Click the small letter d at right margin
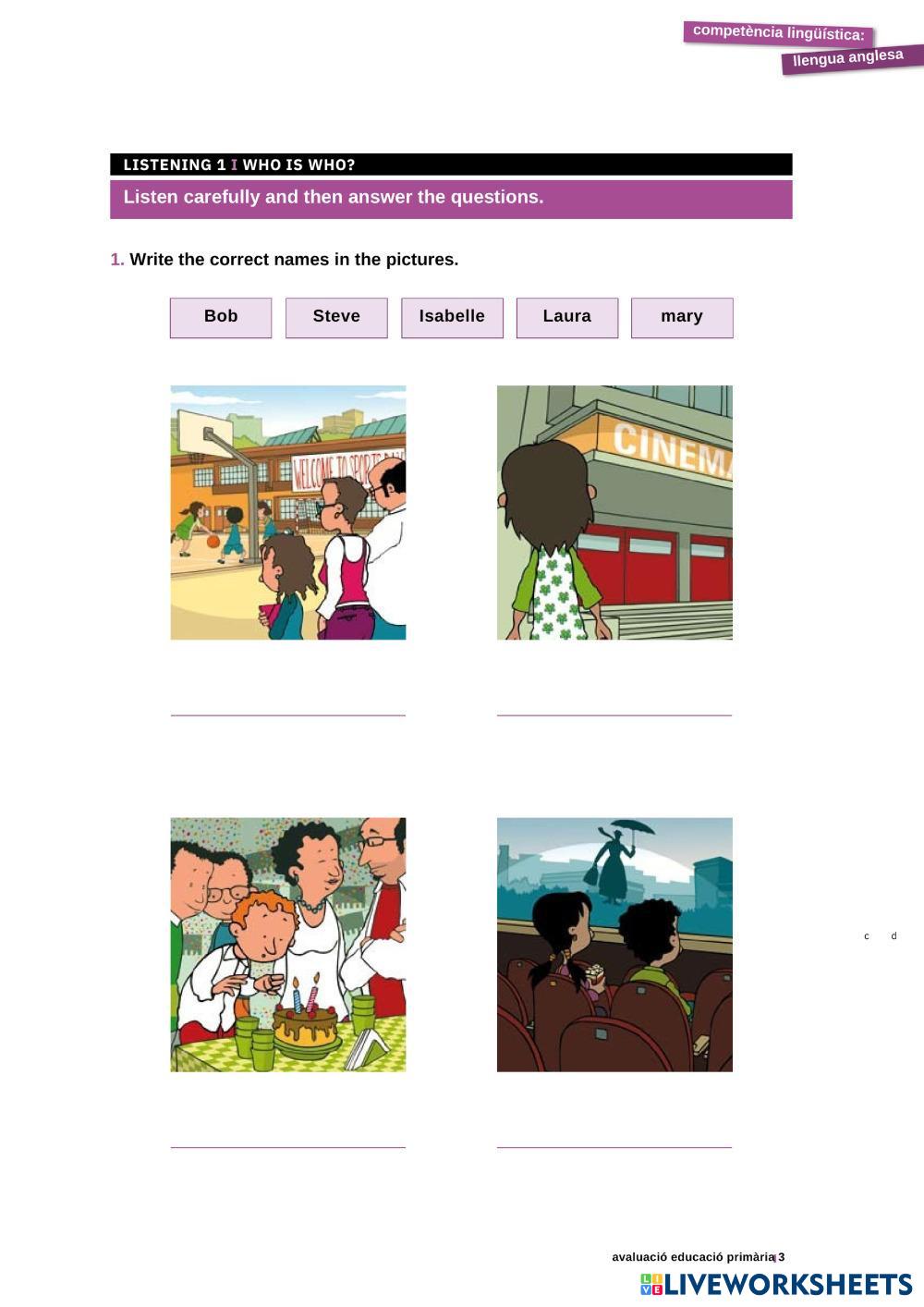 (894, 936)
